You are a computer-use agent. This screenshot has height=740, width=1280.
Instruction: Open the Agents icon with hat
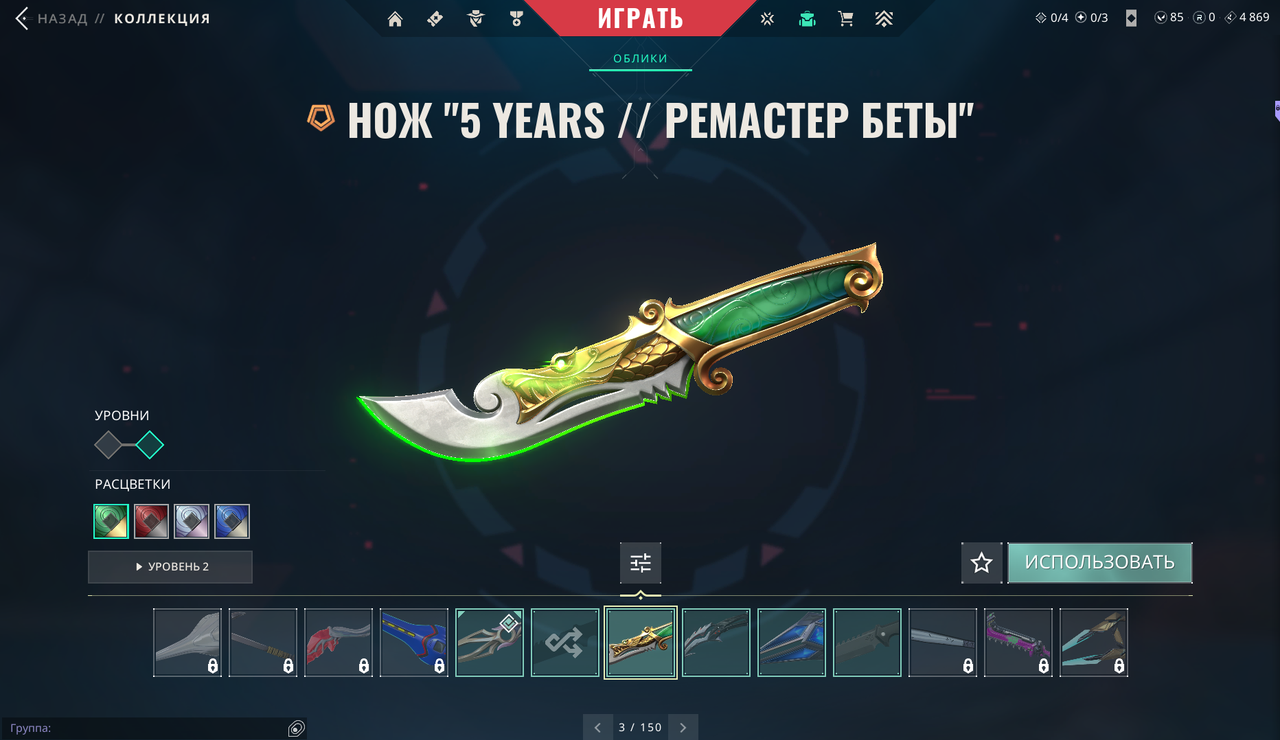click(x=476, y=18)
